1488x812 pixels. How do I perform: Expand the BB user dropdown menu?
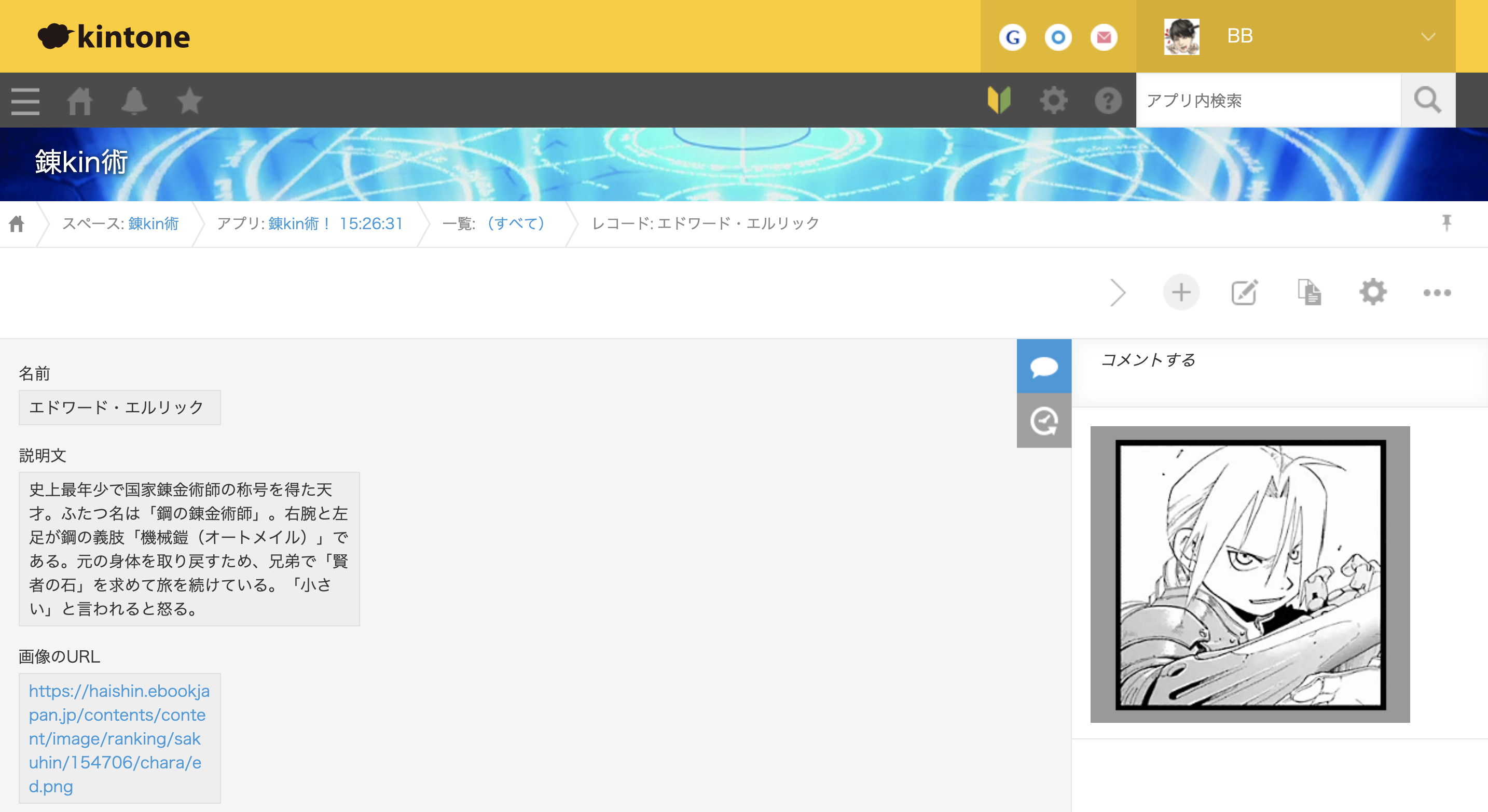tap(1428, 37)
